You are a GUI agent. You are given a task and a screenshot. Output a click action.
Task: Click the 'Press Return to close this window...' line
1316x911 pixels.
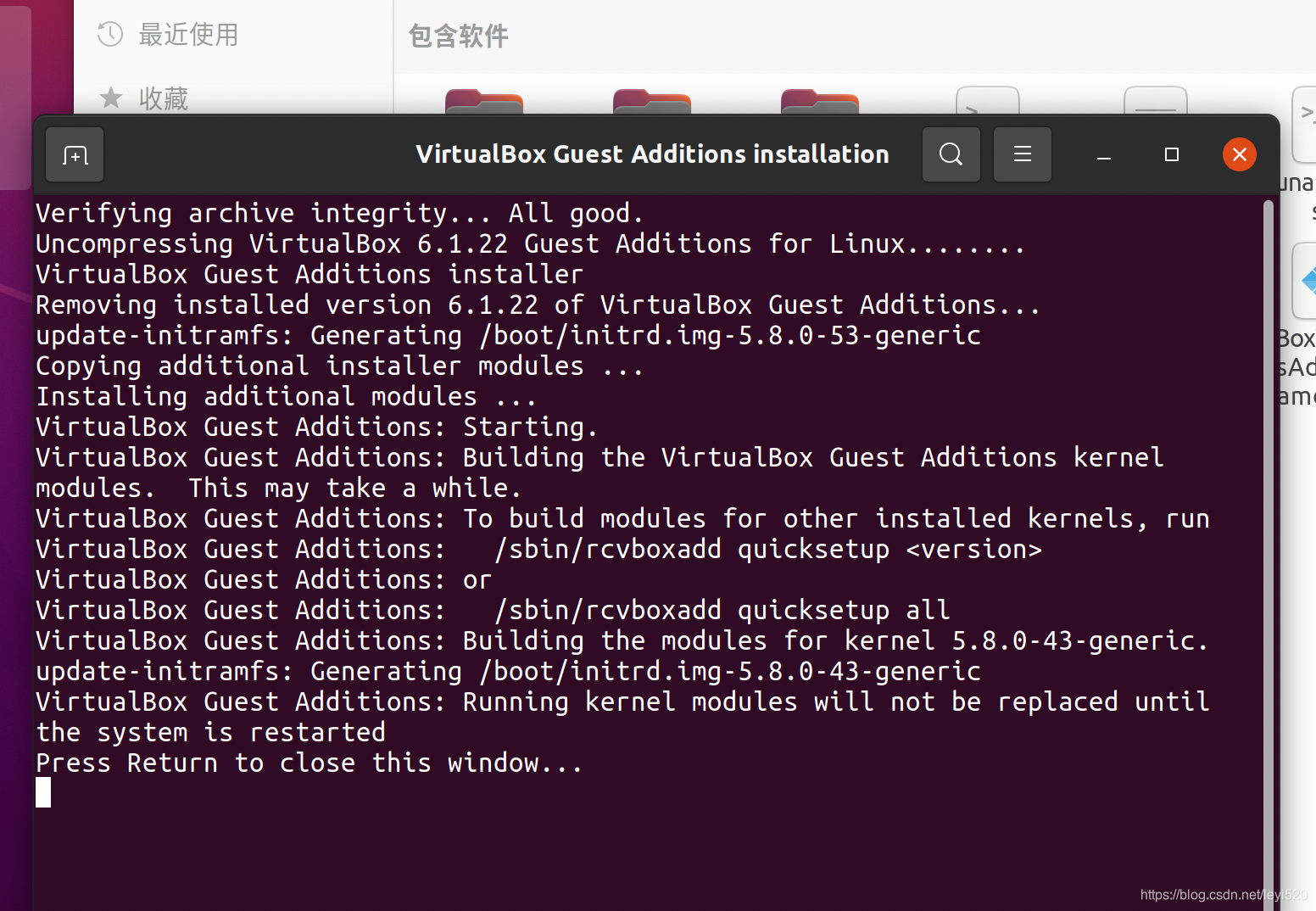pos(309,763)
